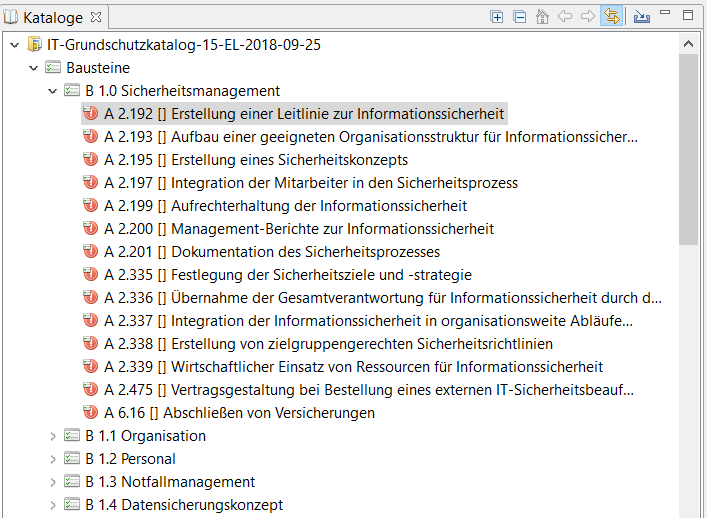Navigate forward with right arrow icon
Screen dimensions: 707x518
588,17
